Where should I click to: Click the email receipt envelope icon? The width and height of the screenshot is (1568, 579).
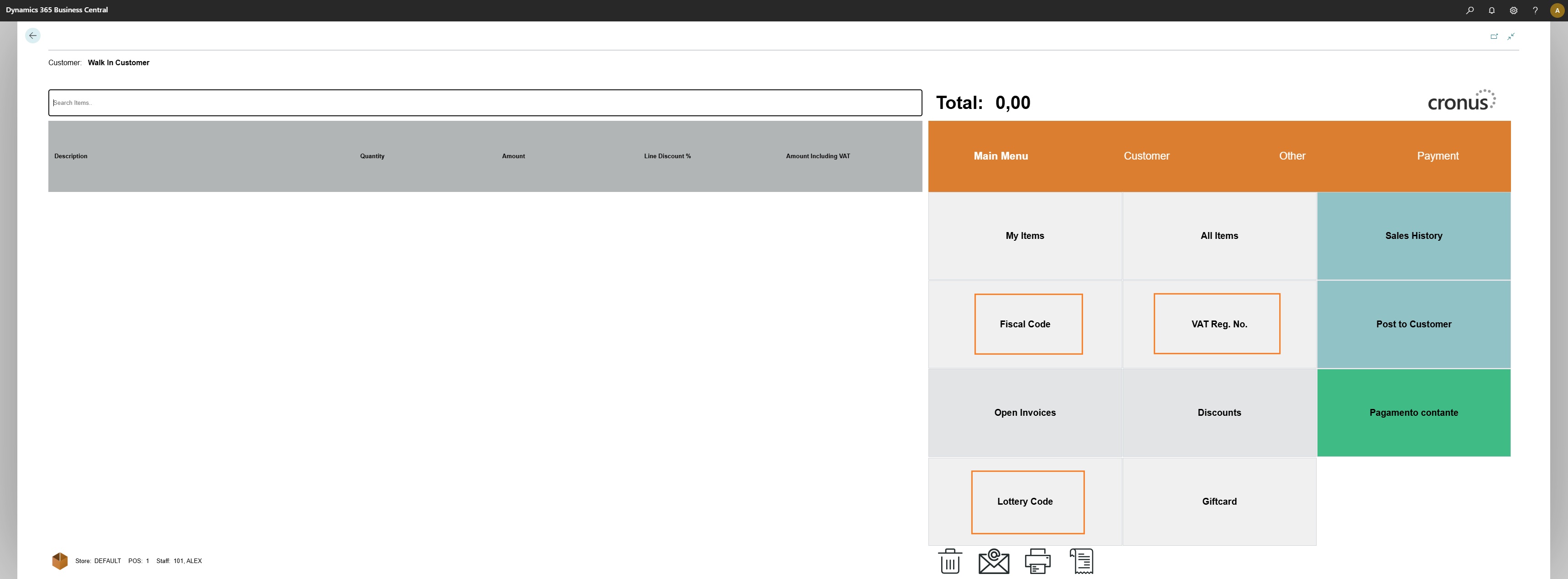(x=993, y=561)
